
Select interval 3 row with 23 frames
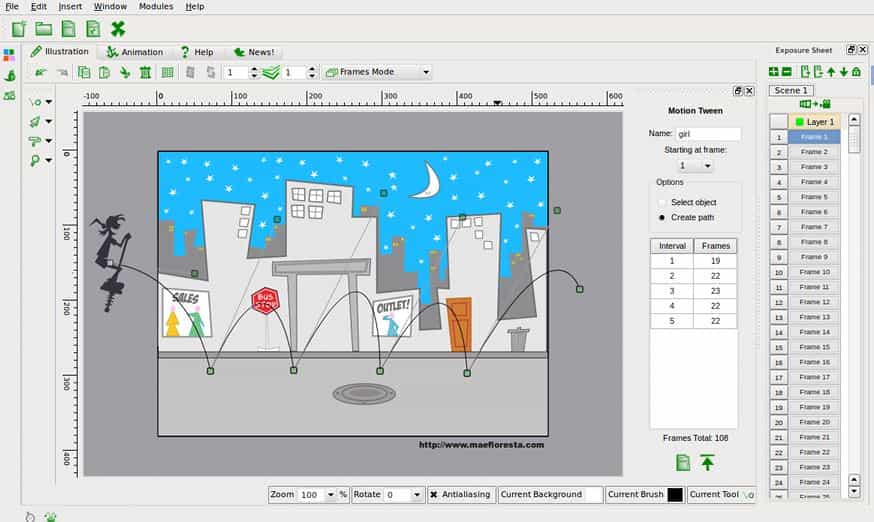[693, 291]
